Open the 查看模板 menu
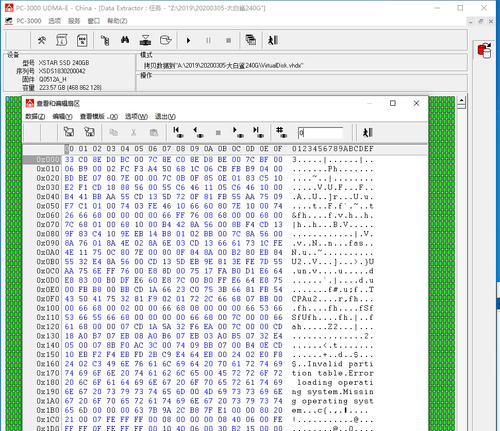This screenshot has width=500, height=431. pos(99,116)
